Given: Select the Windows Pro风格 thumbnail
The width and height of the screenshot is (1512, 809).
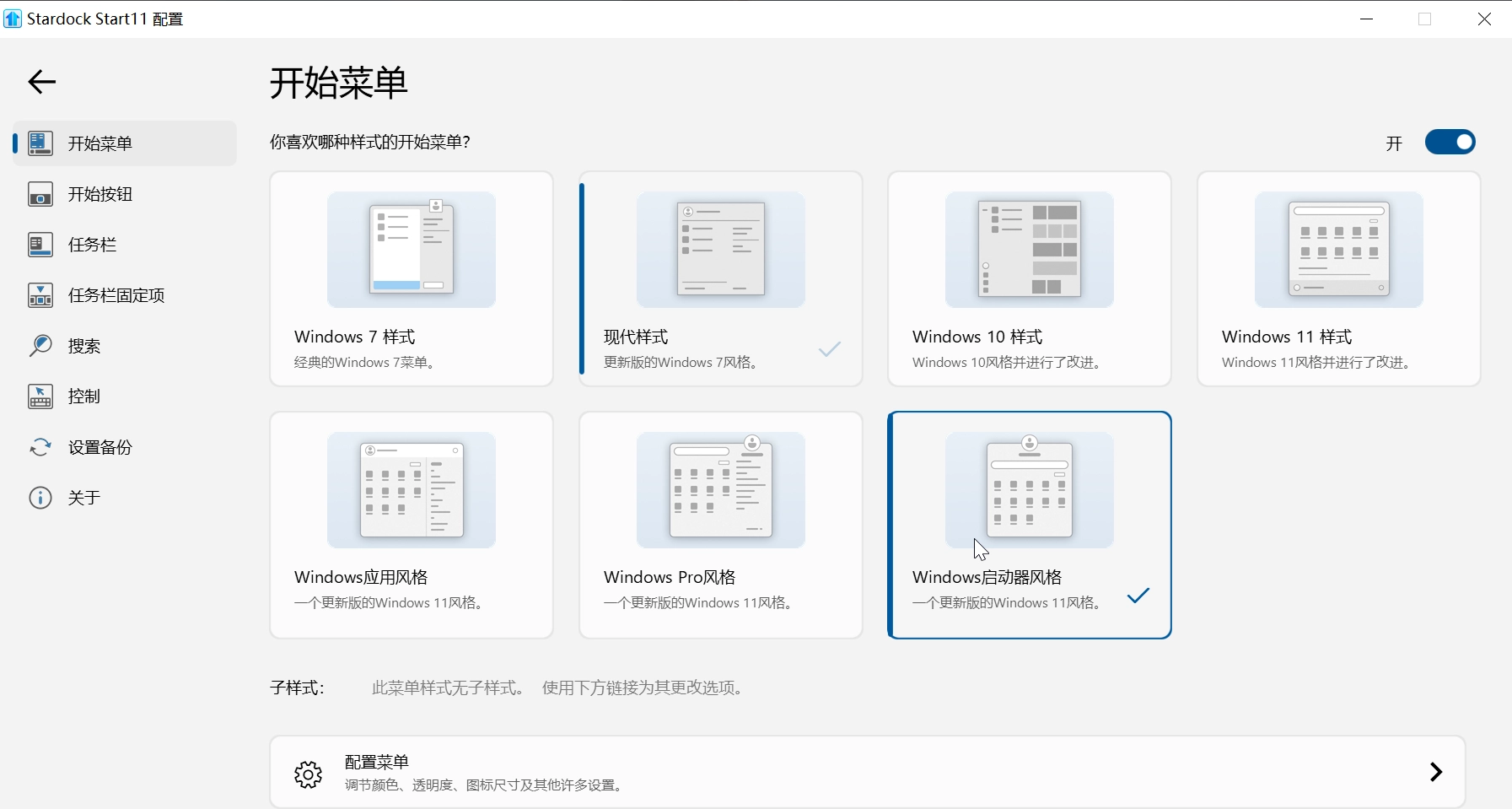Looking at the screenshot, I should tap(721, 490).
